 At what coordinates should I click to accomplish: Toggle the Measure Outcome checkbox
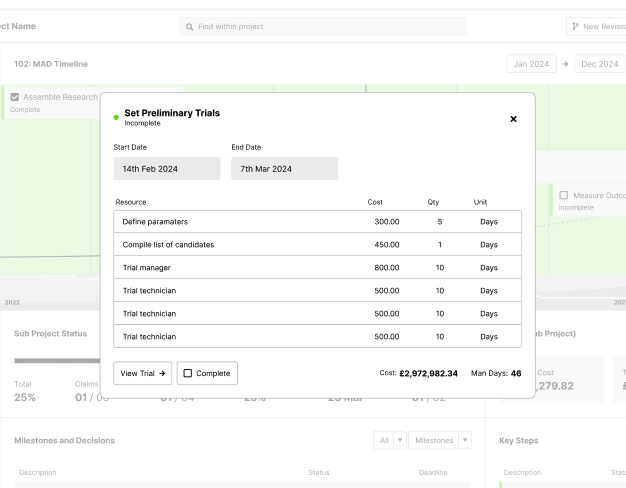pyautogui.click(x=564, y=195)
